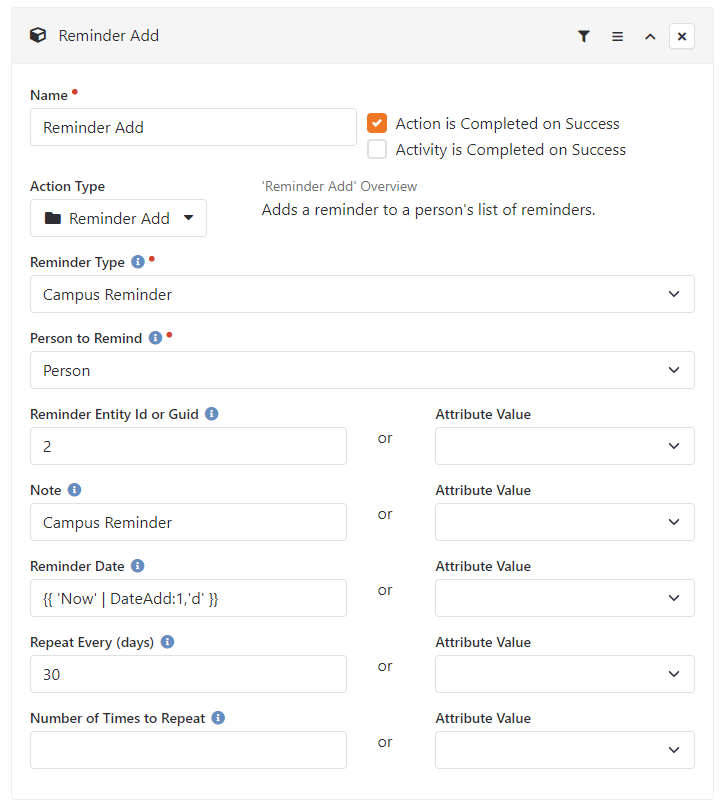Click the Name text field
The height and width of the screenshot is (807, 725).
click(193, 127)
